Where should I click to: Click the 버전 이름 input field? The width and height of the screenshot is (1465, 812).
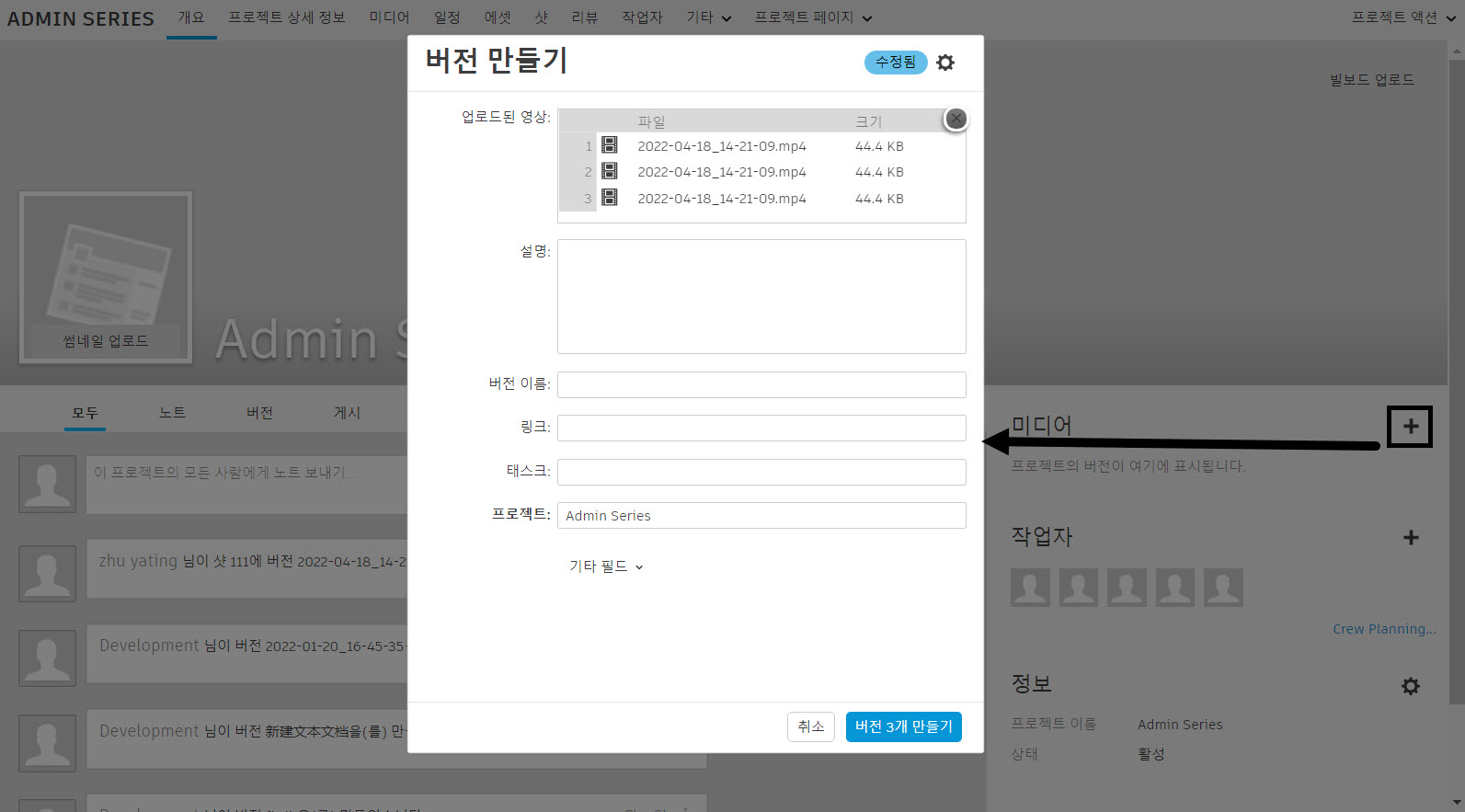pos(761,384)
